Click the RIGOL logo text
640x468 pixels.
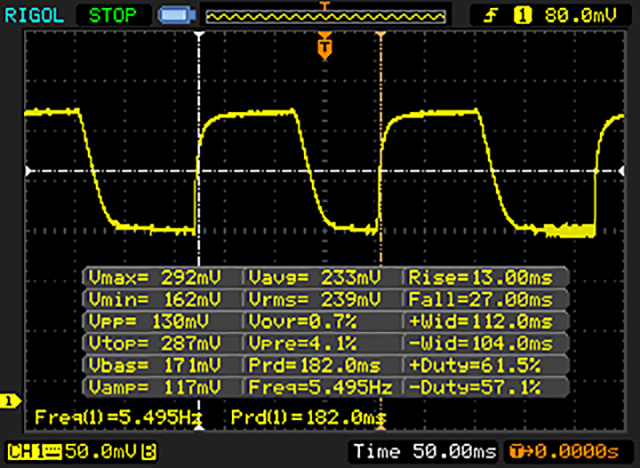click(34, 16)
